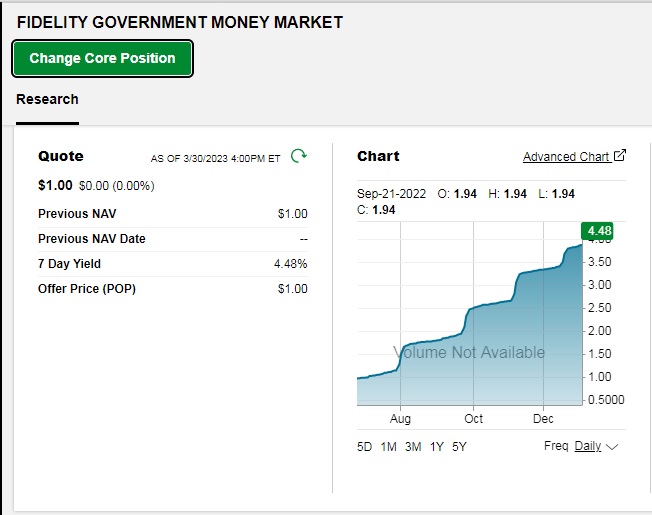Image resolution: width=652 pixels, height=515 pixels.
Task: Click the $0.00 (0.00%) change value
Action: pos(116,186)
